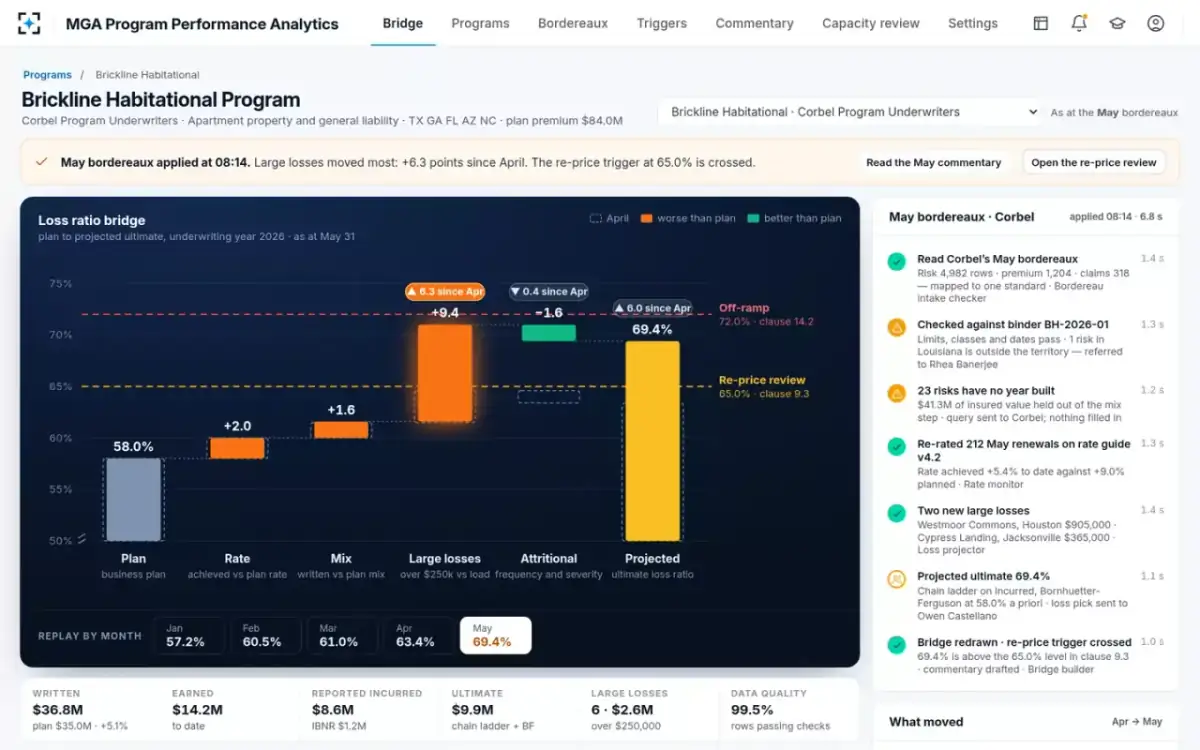Screen dimensions: 1200x750
Task: Select the May 69.4% replay month
Action: click(496, 636)
